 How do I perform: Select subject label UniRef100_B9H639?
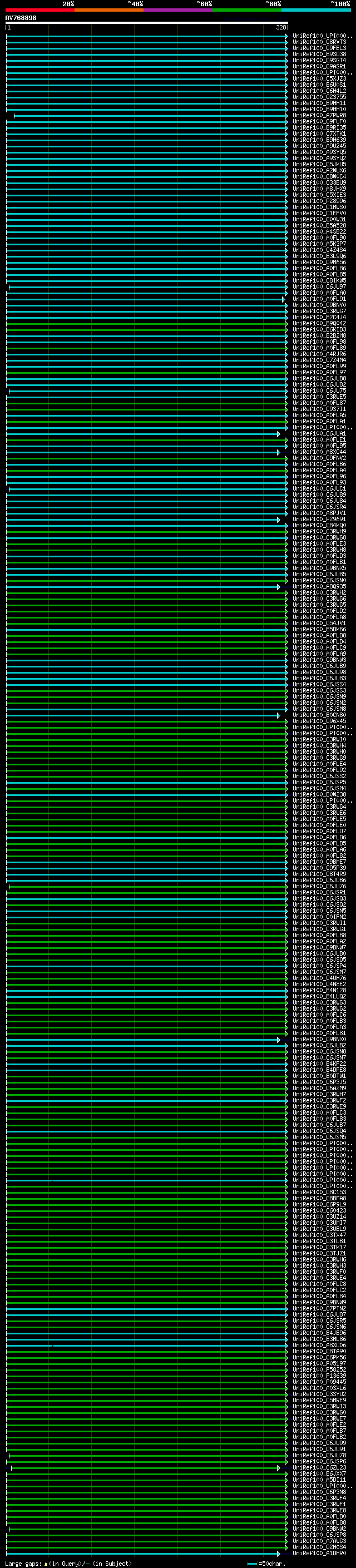pos(319,140)
